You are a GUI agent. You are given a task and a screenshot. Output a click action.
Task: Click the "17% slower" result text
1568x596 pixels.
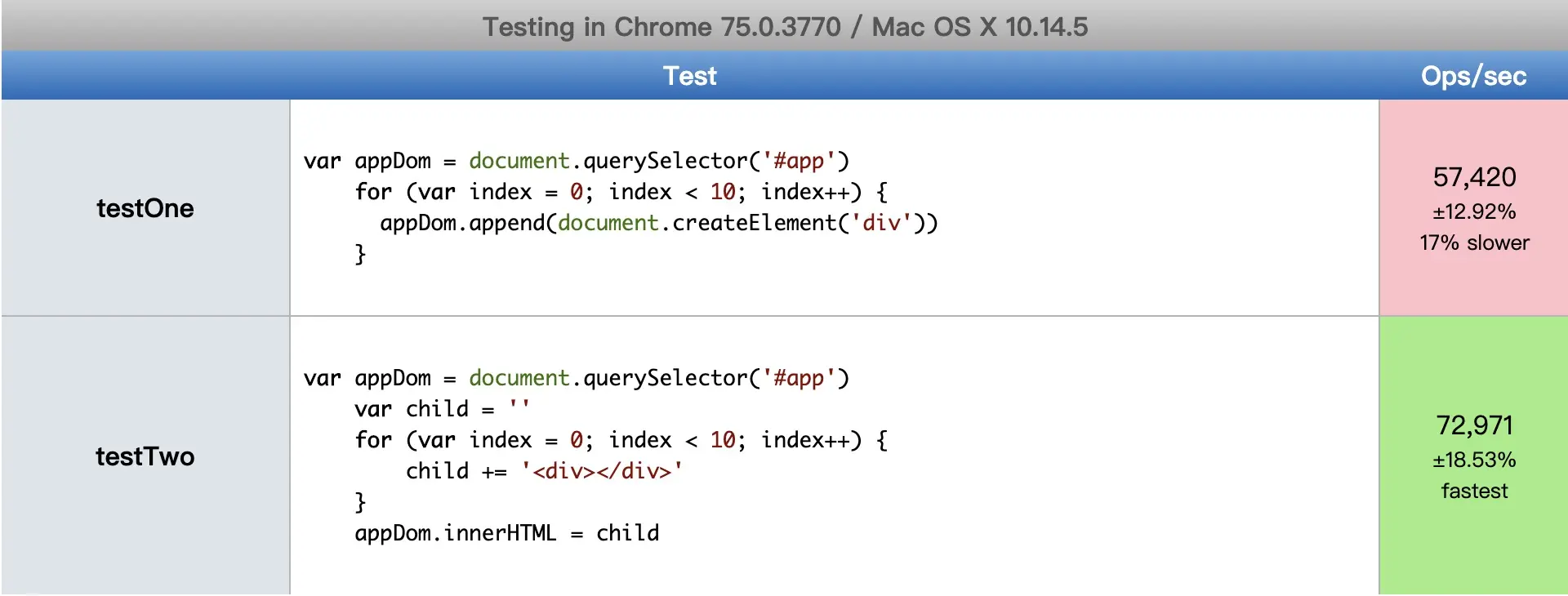coord(1474,242)
